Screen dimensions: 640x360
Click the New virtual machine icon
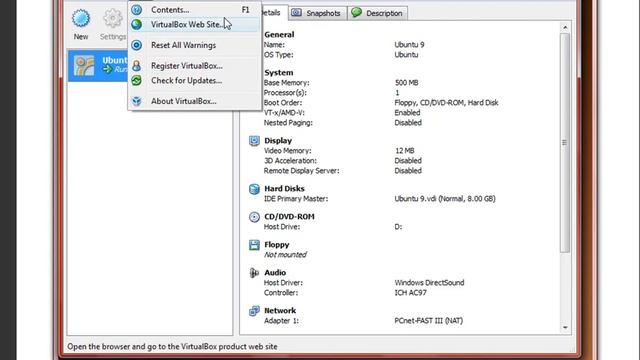(x=81, y=18)
